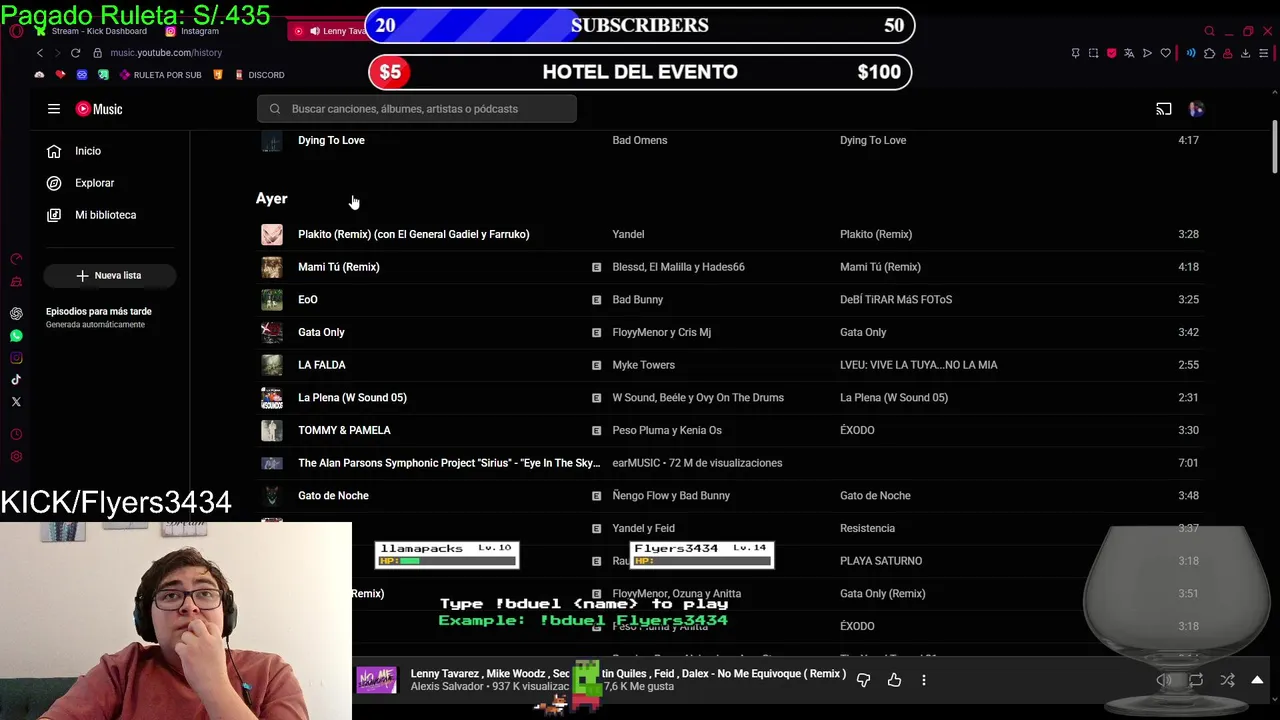Click the Gato de Noche song title

pos(333,496)
